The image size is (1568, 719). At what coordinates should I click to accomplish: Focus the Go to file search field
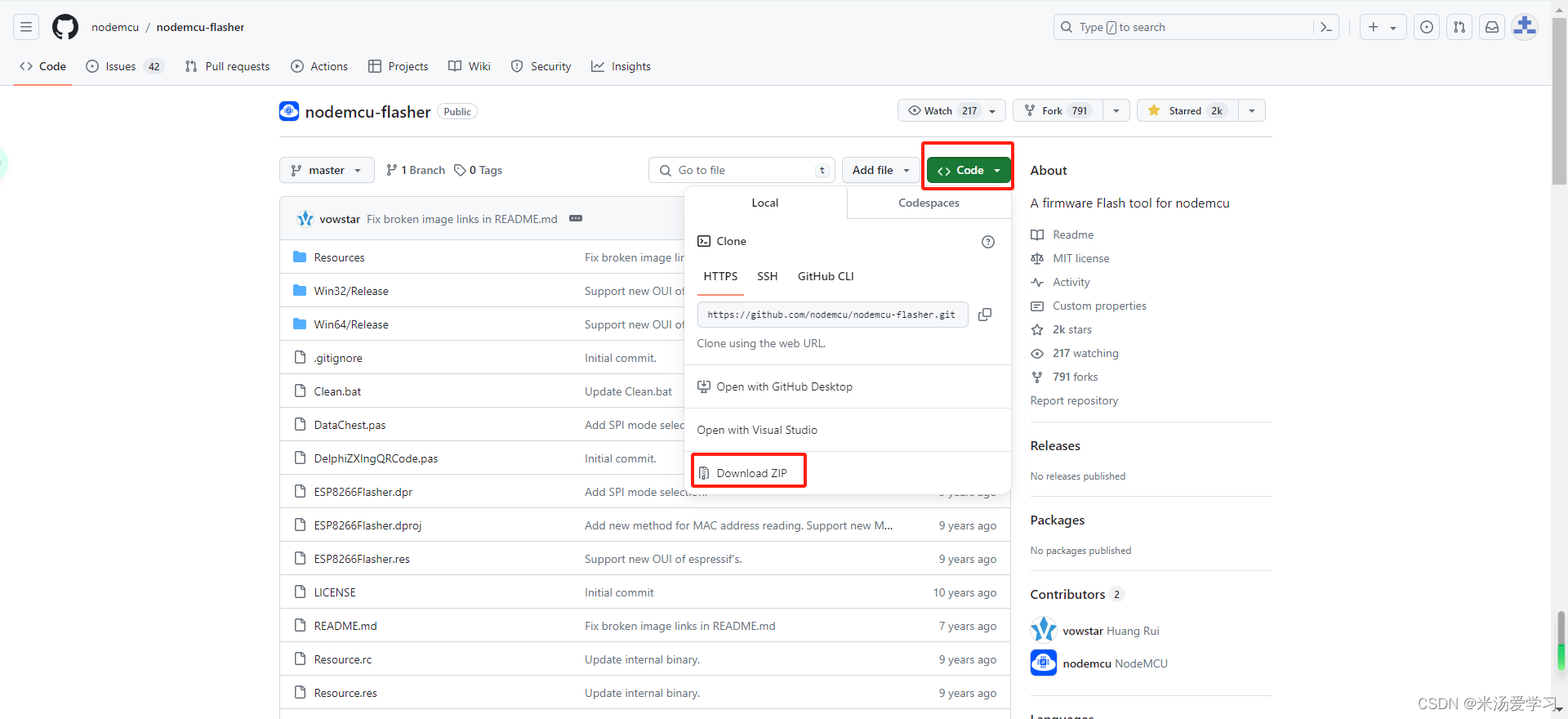pyautogui.click(x=742, y=170)
